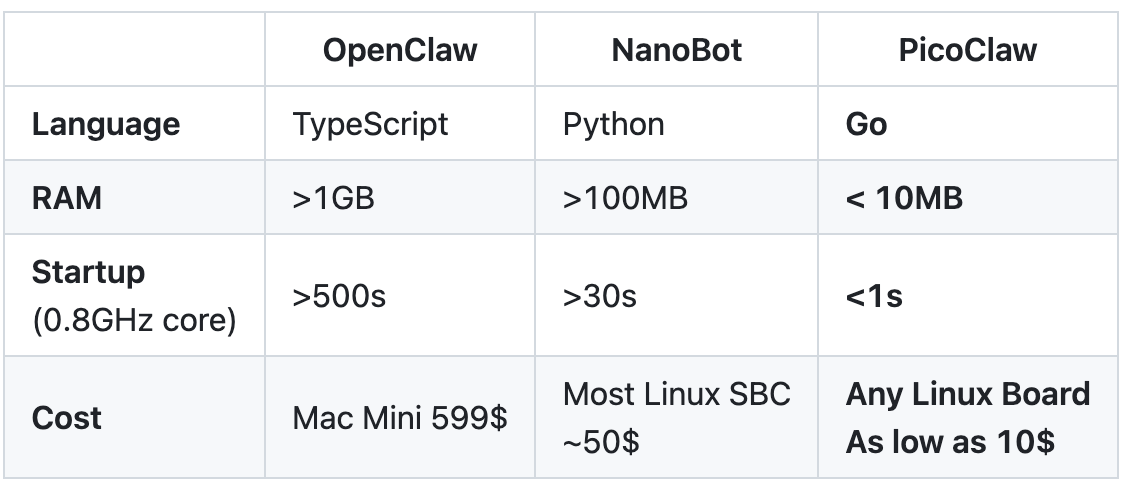Viewport: 1128px width, 490px height.
Task: Click the >30s startup cell
Action: (x=601, y=297)
